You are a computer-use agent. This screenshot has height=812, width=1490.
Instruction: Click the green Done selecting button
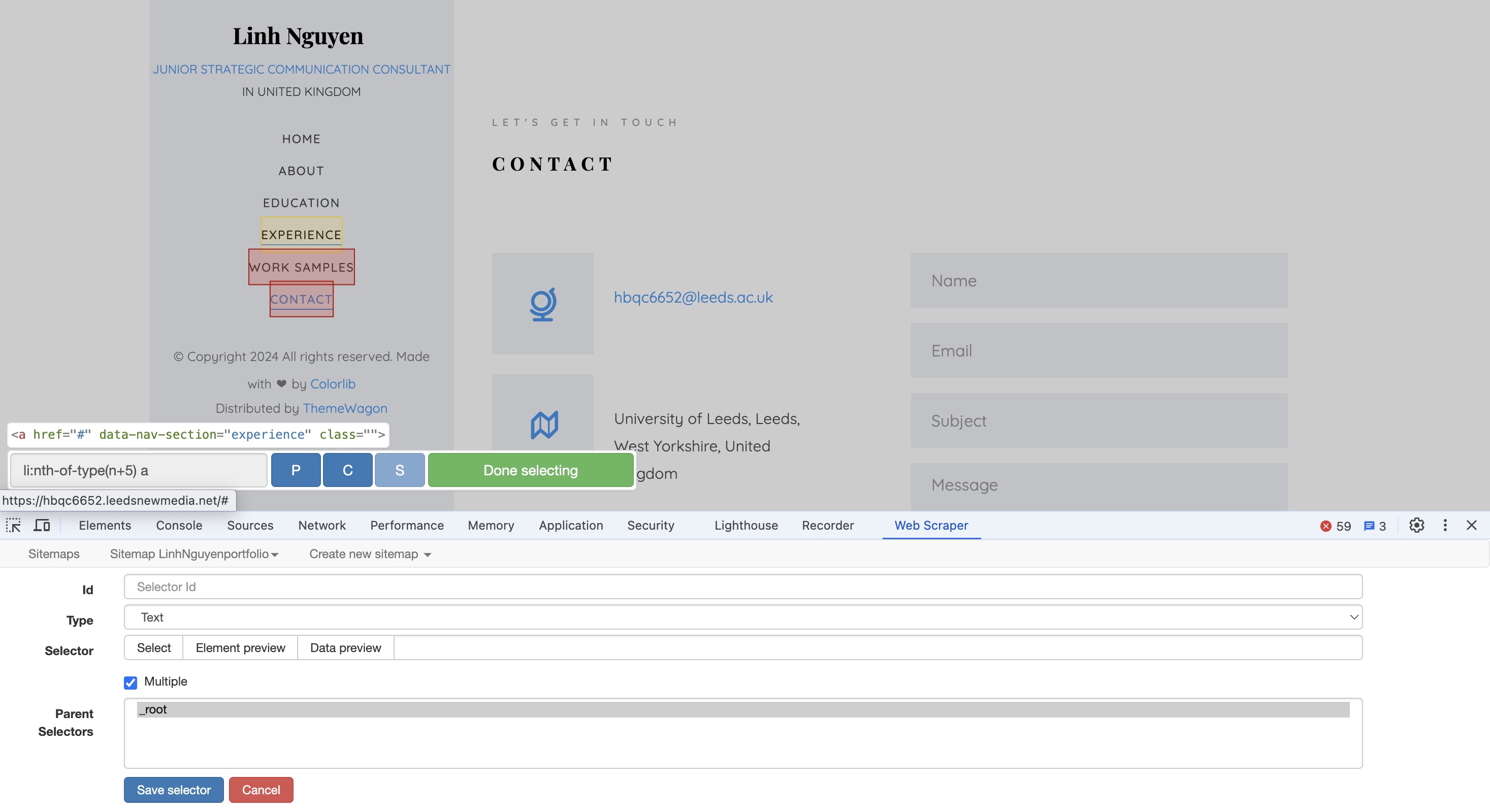pyautogui.click(x=530, y=470)
